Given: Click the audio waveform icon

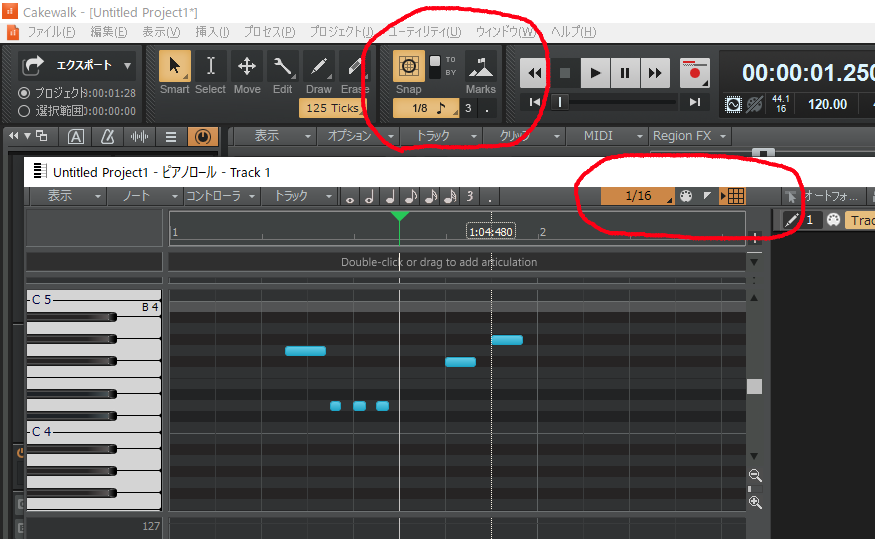Looking at the screenshot, I should point(139,136).
